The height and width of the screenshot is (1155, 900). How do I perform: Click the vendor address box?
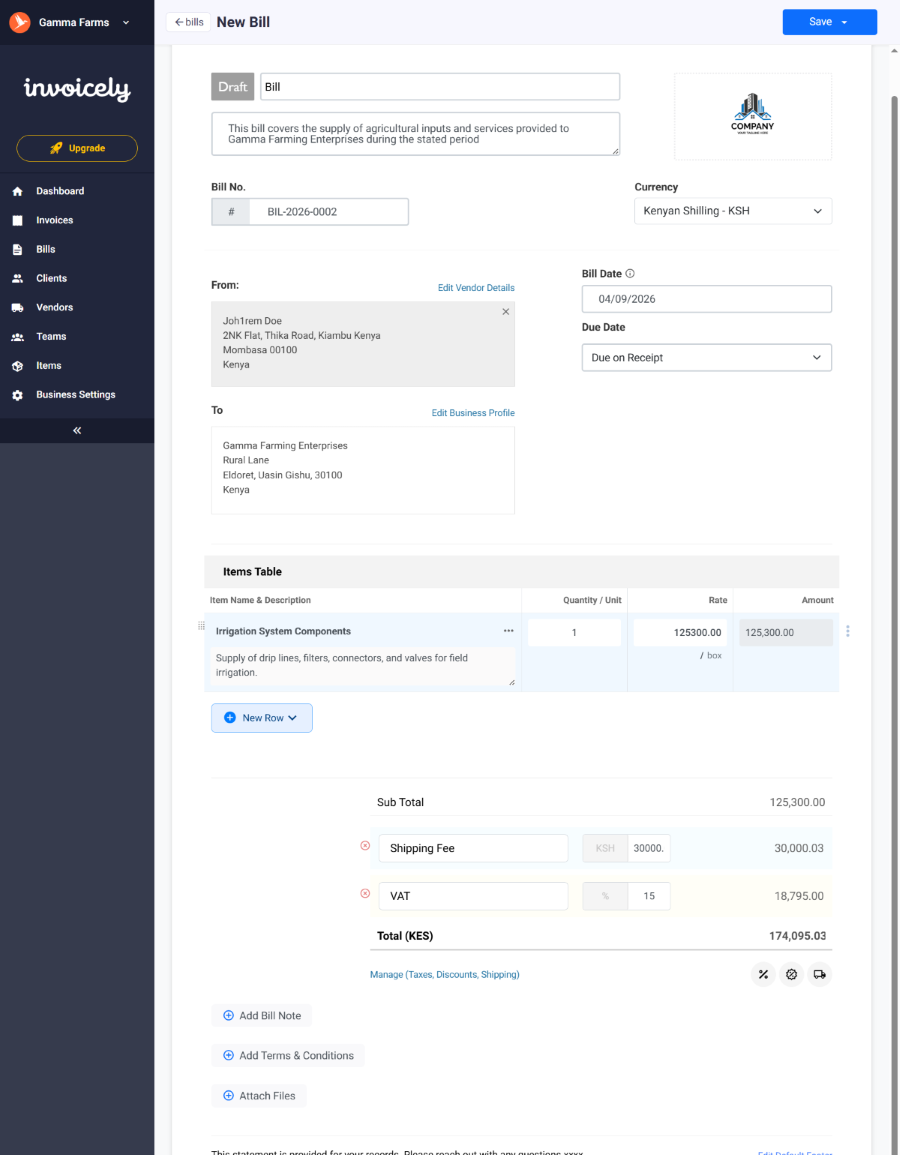[x=363, y=344]
